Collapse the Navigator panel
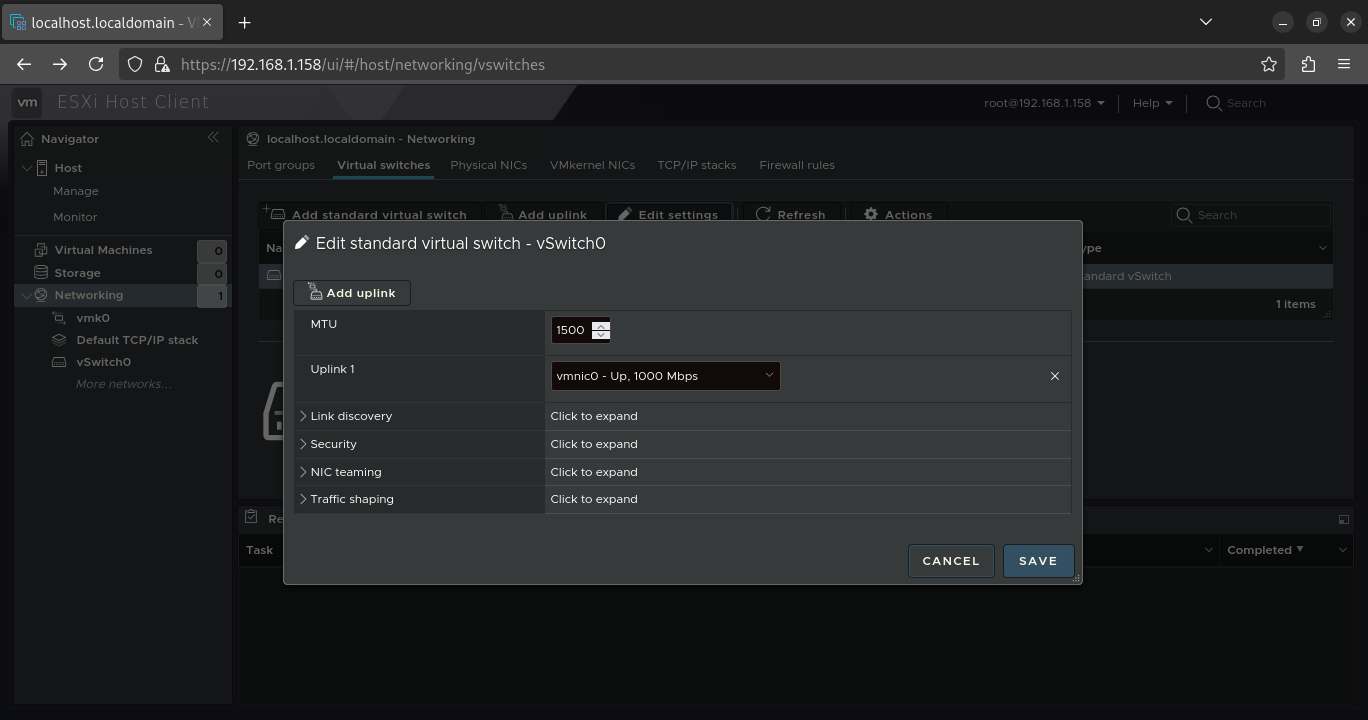This screenshot has width=1368, height=720. pos(213,138)
